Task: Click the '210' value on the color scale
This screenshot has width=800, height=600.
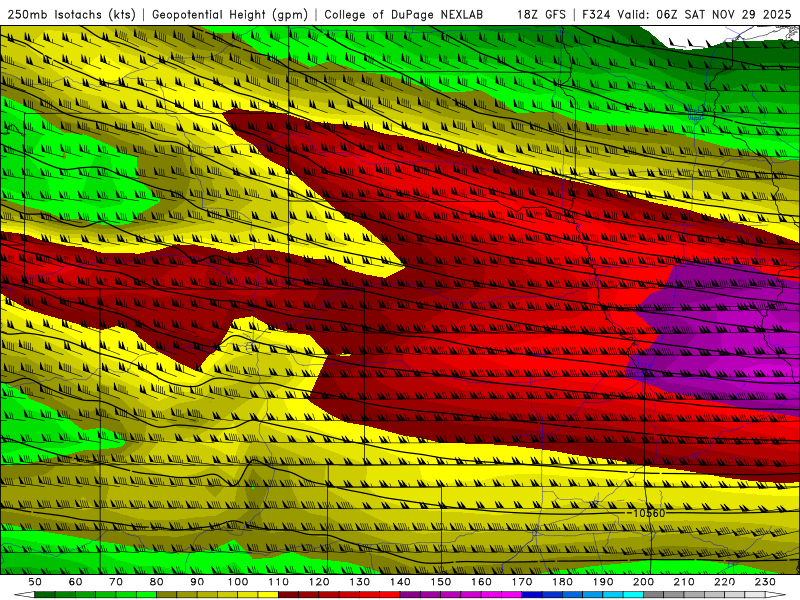Action: [684, 582]
